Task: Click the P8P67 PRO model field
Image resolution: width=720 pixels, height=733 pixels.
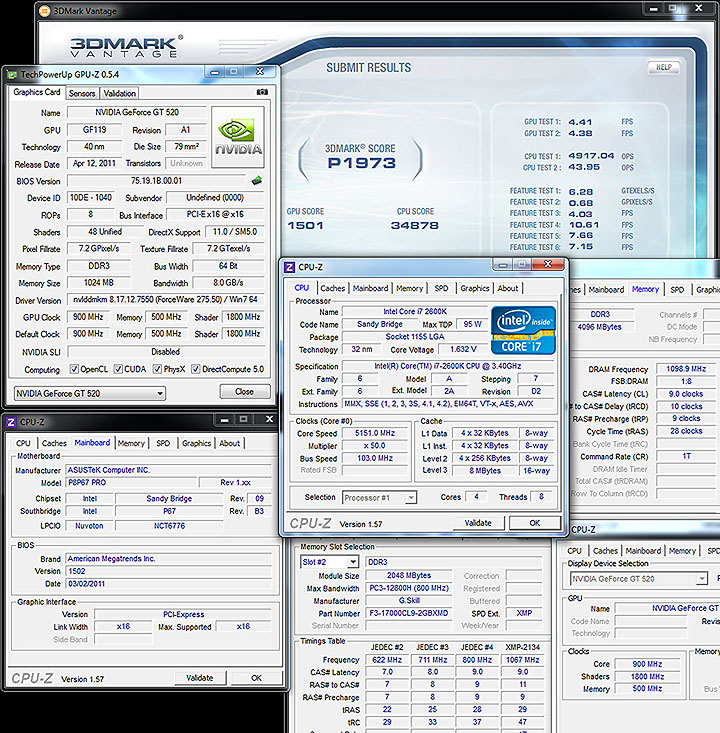Action: pyautogui.click(x=131, y=482)
